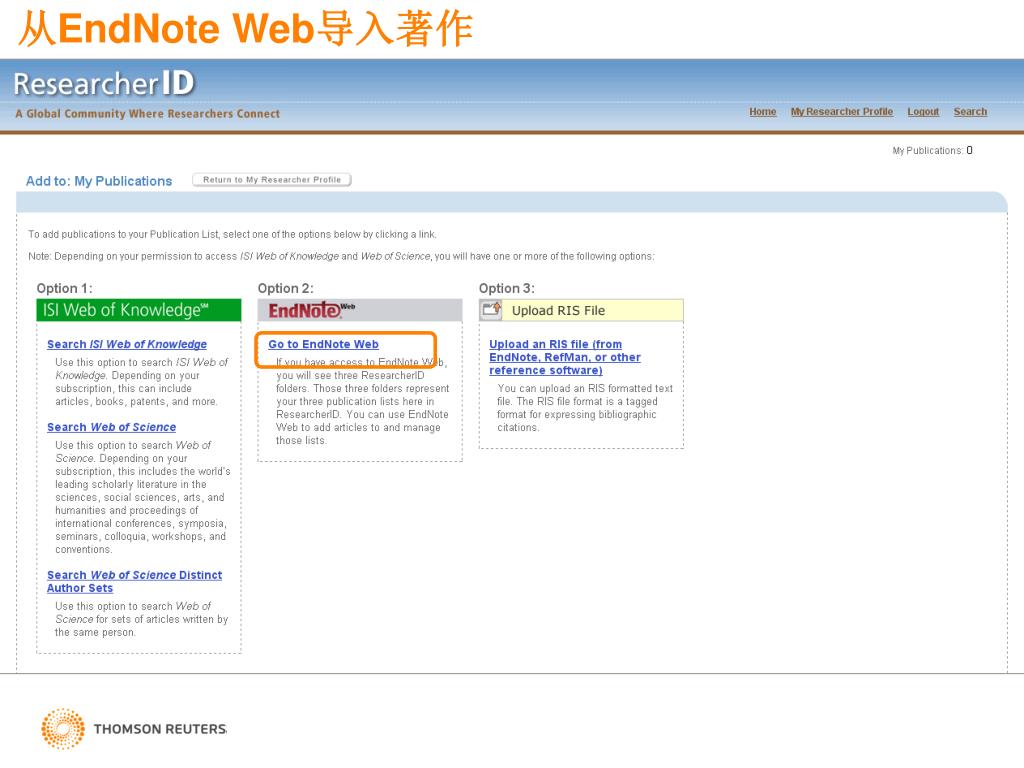
Task: Click the Add to: My Publications heading
Action: pyautogui.click(x=99, y=181)
